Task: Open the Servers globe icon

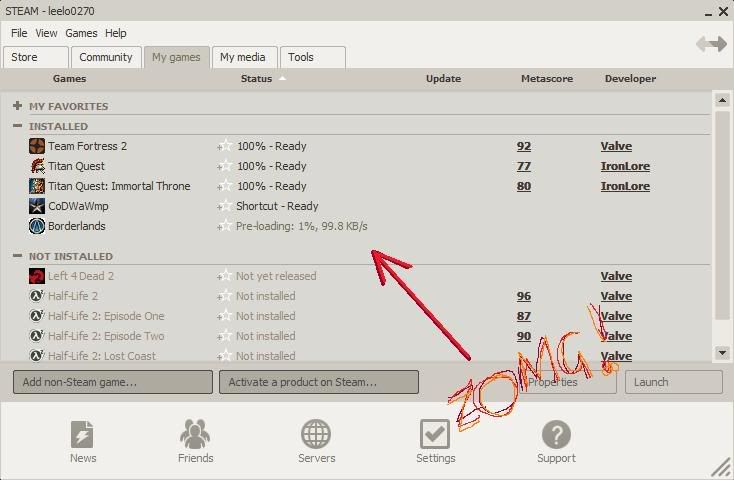Action: pyautogui.click(x=316, y=435)
